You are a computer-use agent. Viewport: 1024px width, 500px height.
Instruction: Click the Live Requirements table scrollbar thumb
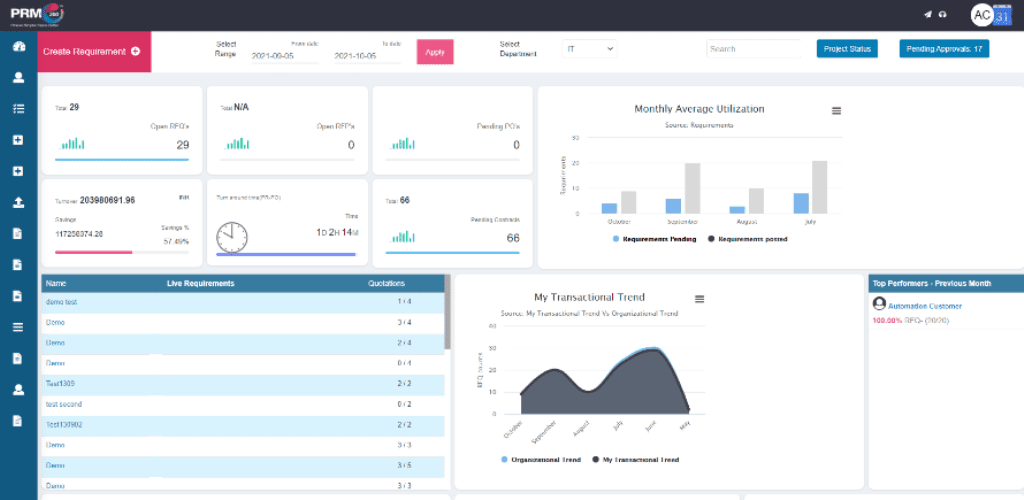point(447,312)
